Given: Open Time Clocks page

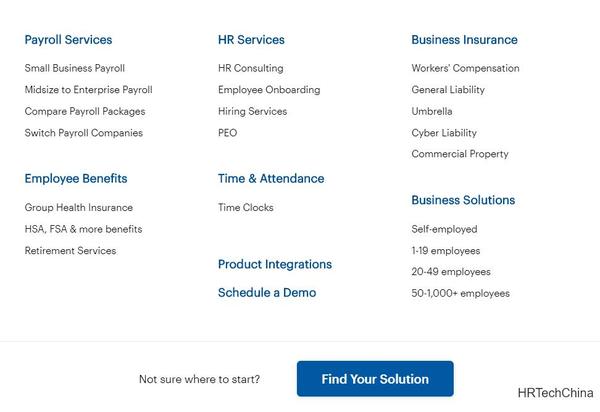Looking at the screenshot, I should (x=246, y=208).
